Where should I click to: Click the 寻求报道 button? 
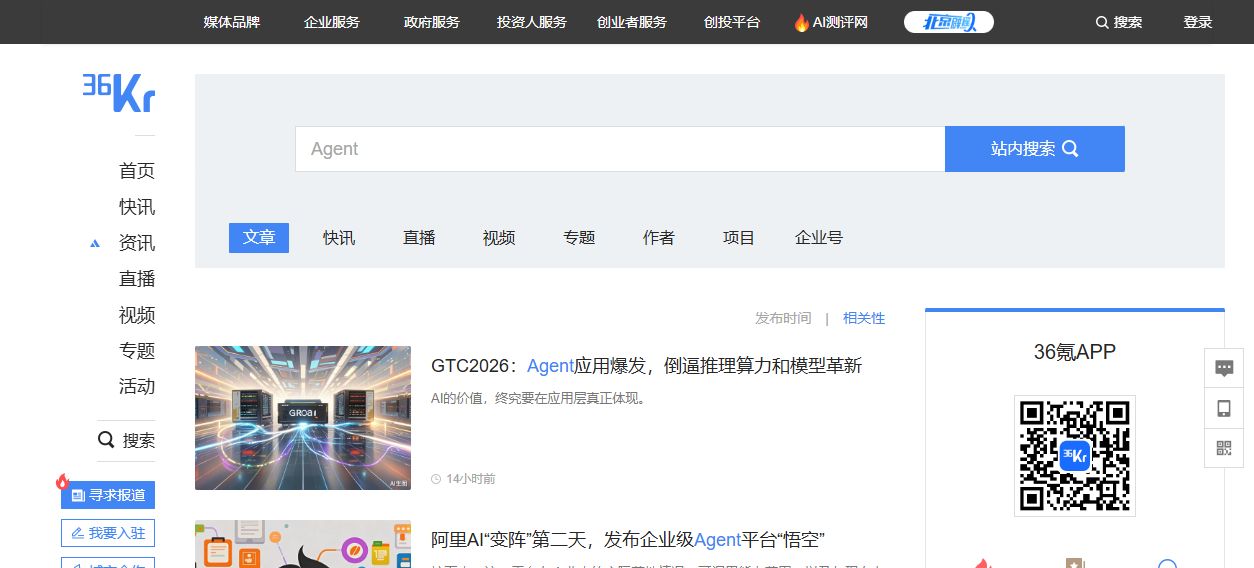108,495
